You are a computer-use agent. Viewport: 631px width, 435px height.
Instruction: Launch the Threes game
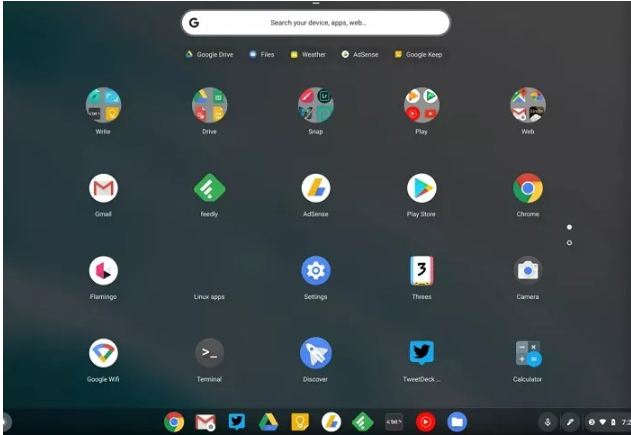tap(421, 270)
